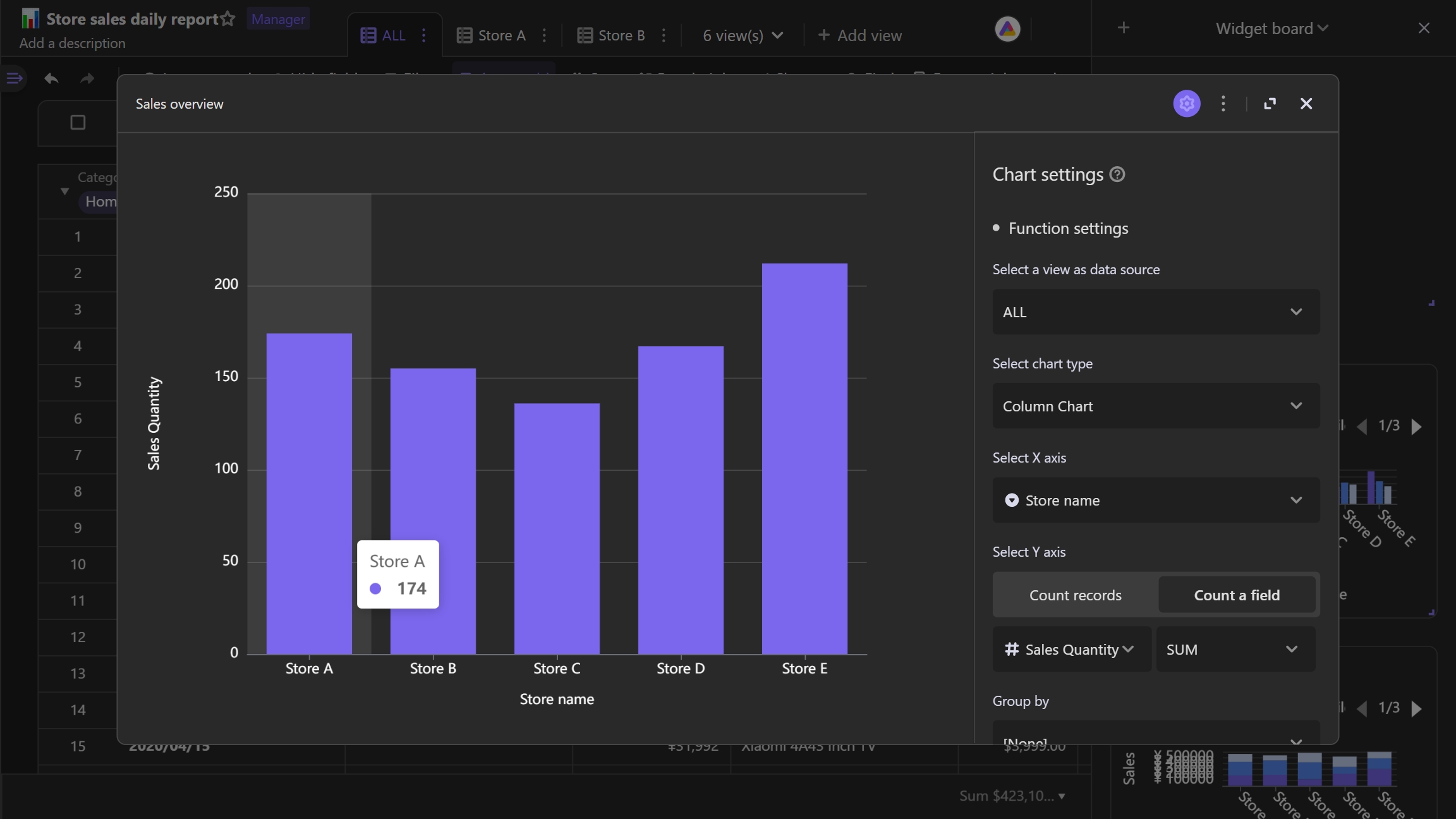Click the widget board settings gear icon

point(1187,103)
